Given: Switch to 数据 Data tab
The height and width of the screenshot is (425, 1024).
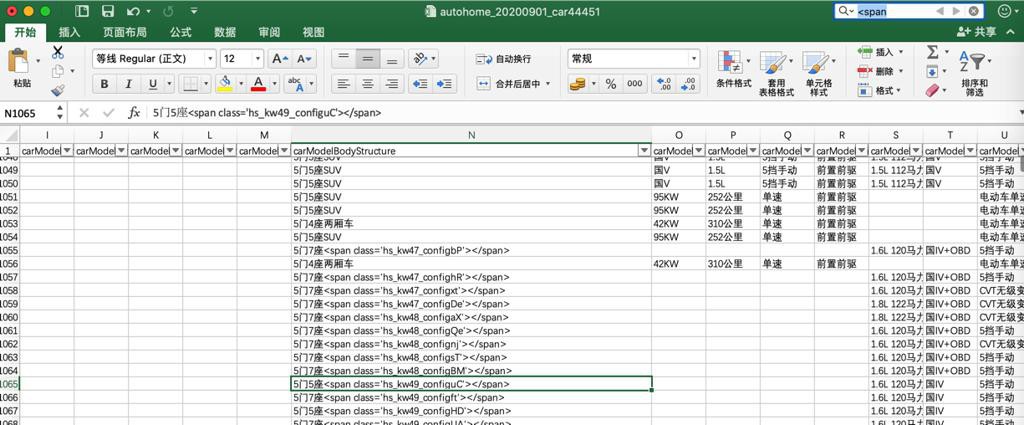Looking at the screenshot, I should [x=225, y=32].
